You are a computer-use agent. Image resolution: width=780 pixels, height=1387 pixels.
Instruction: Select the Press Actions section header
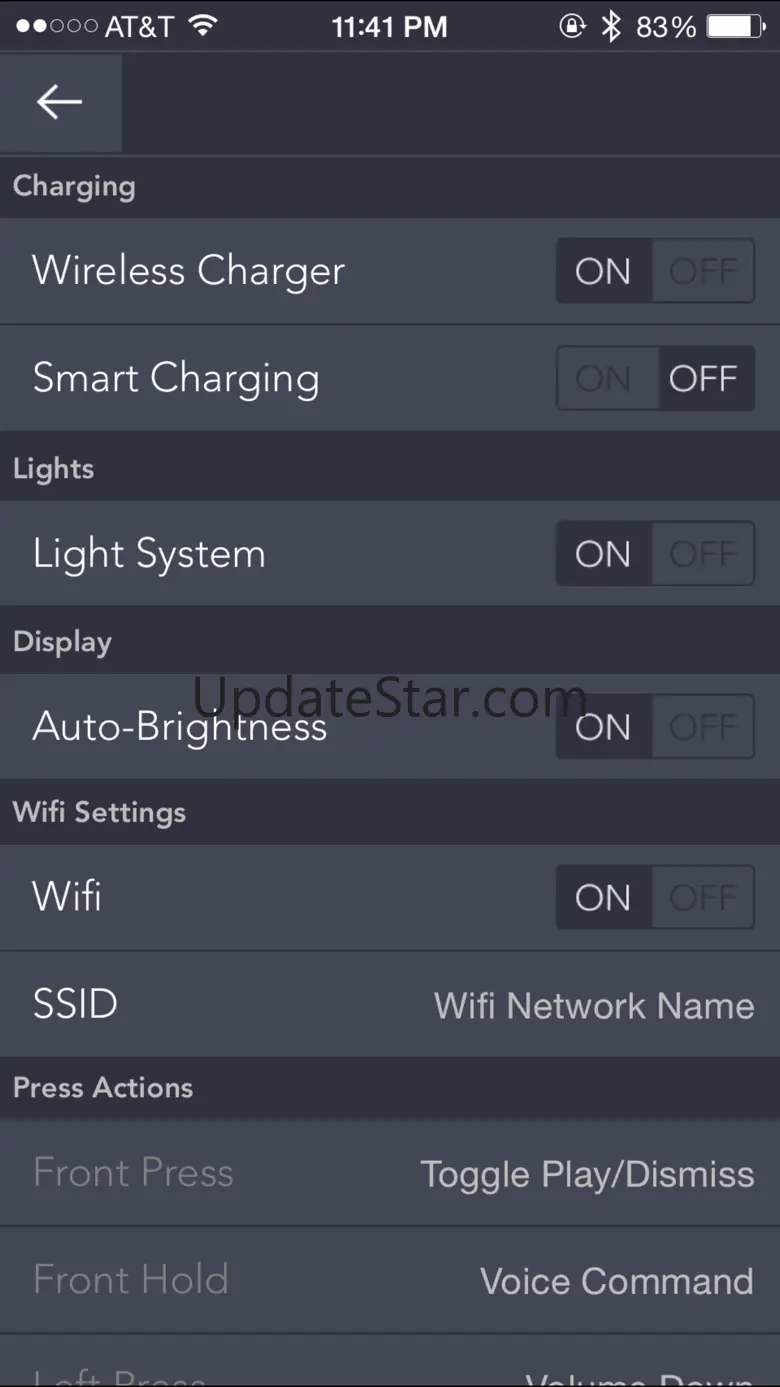(103, 1088)
